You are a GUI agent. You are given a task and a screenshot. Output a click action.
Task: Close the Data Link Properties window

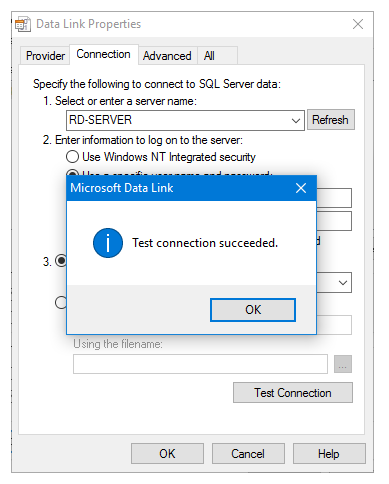[x=358, y=24]
